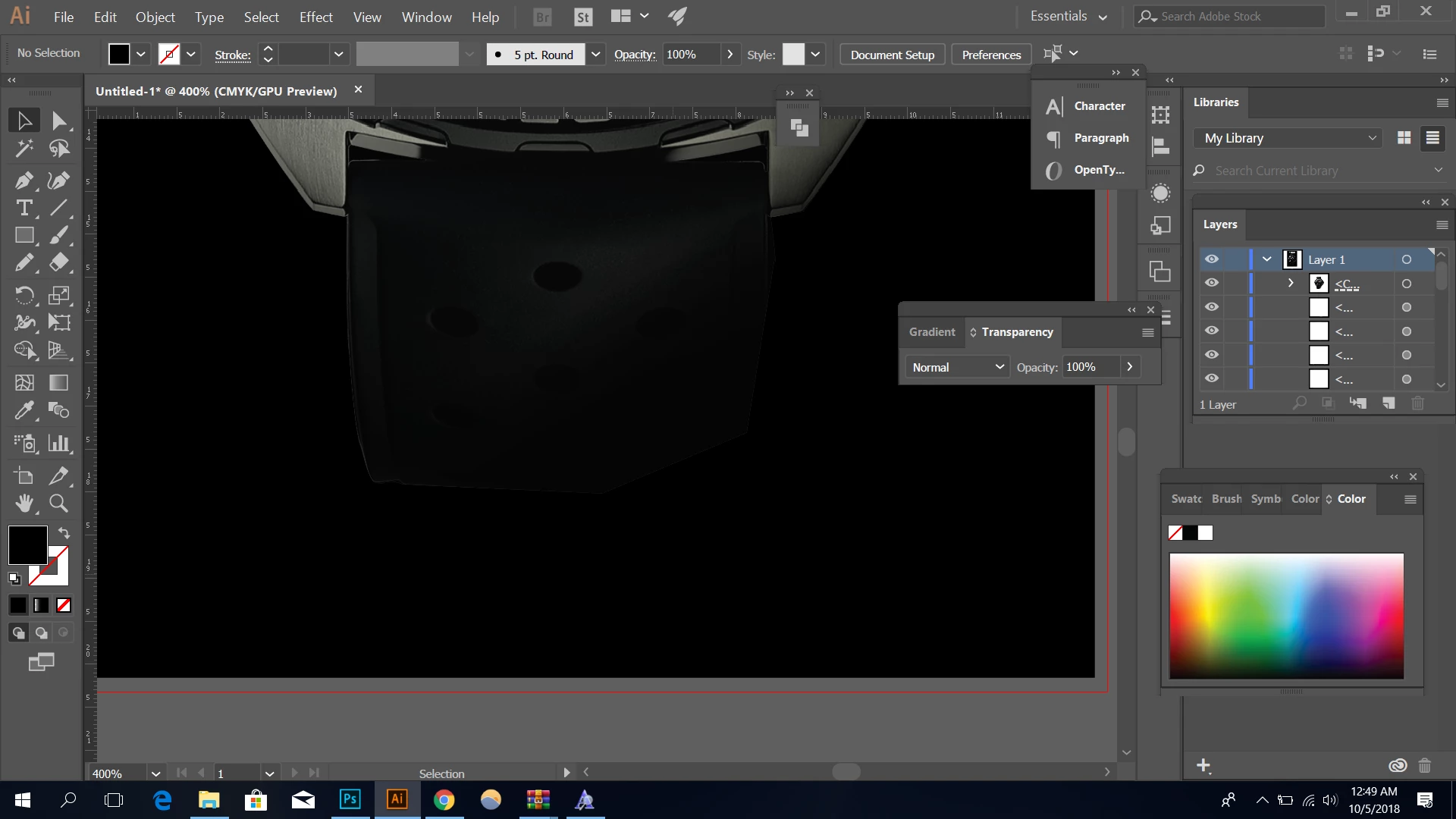Select the Direct Selection tool
This screenshot has width=1456, height=819.
click(58, 121)
